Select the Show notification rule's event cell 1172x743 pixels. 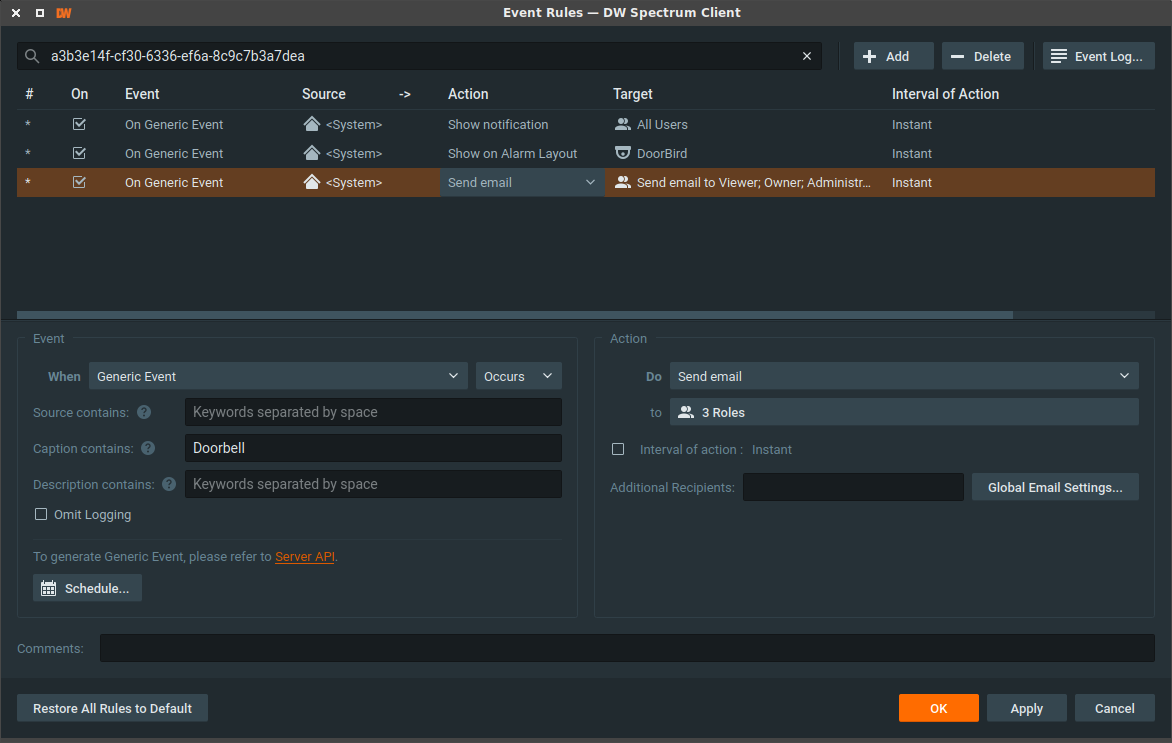tap(174, 124)
